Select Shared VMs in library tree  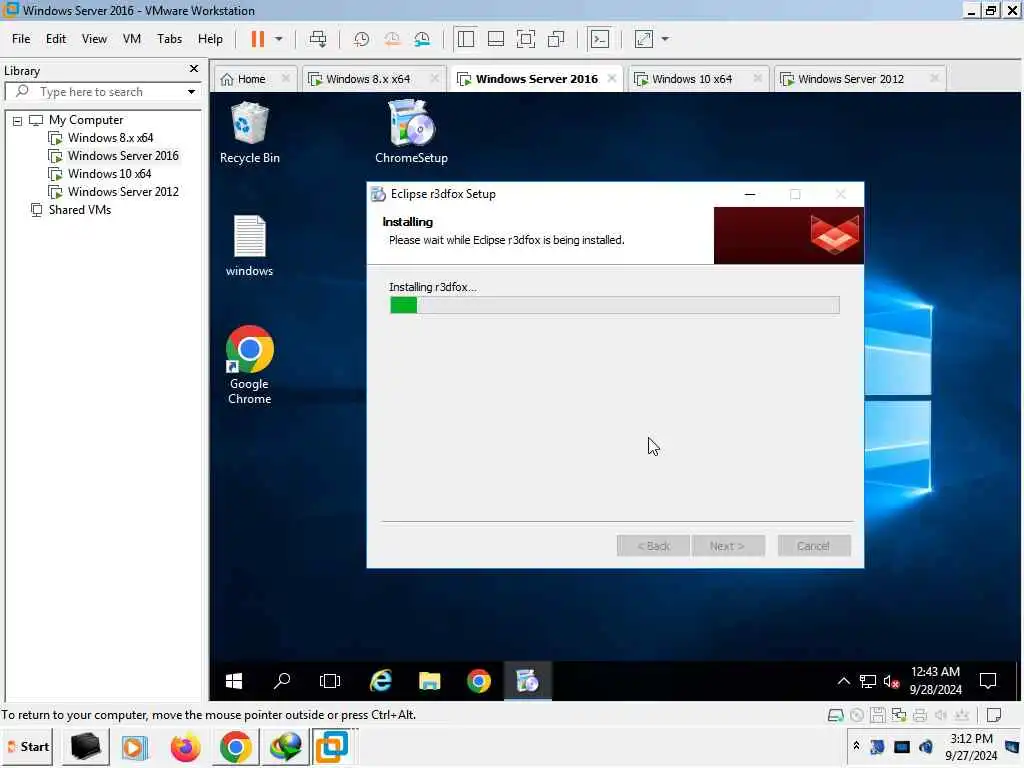point(79,210)
